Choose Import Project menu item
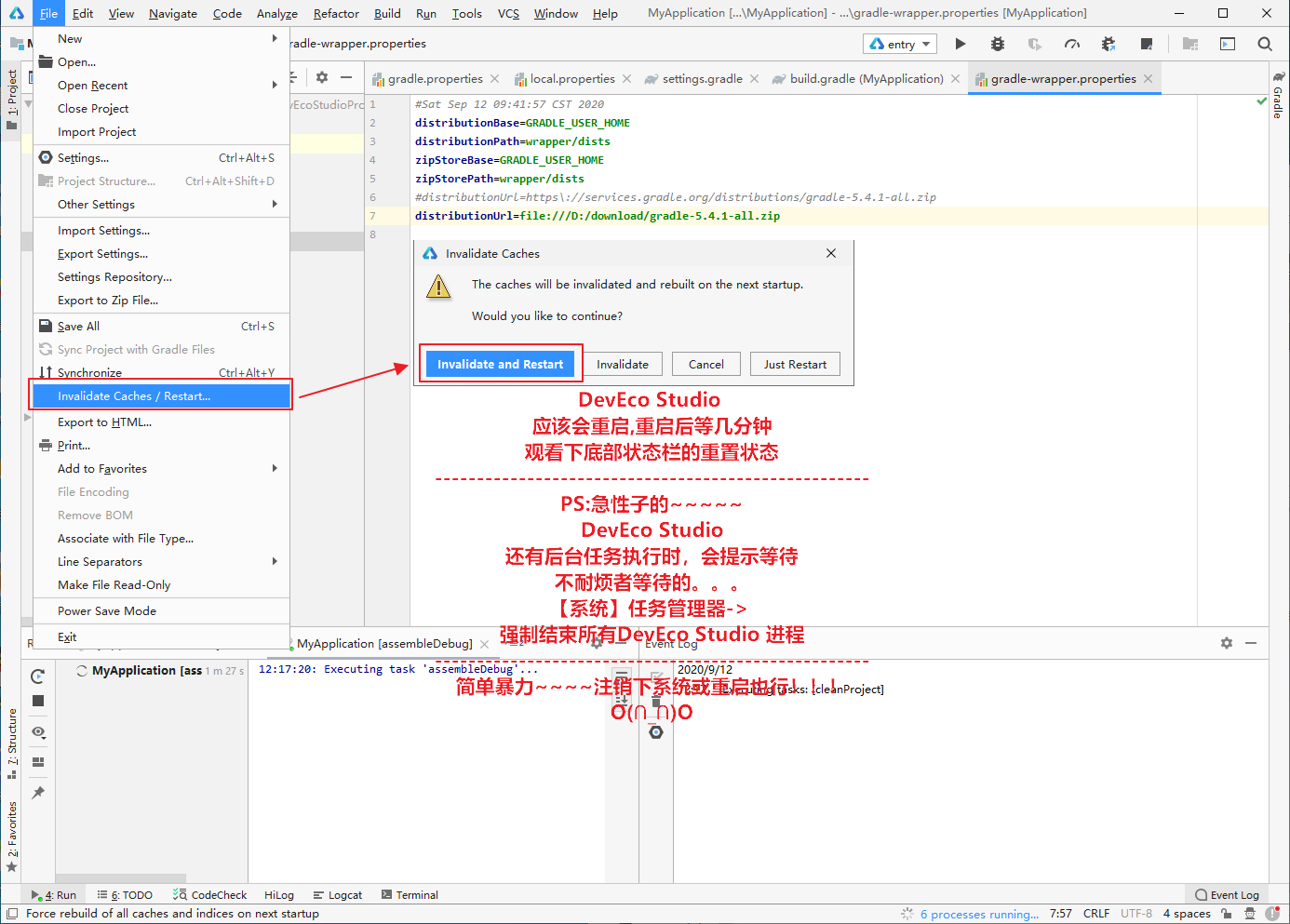Image resolution: width=1290 pixels, height=924 pixels. 161,131
